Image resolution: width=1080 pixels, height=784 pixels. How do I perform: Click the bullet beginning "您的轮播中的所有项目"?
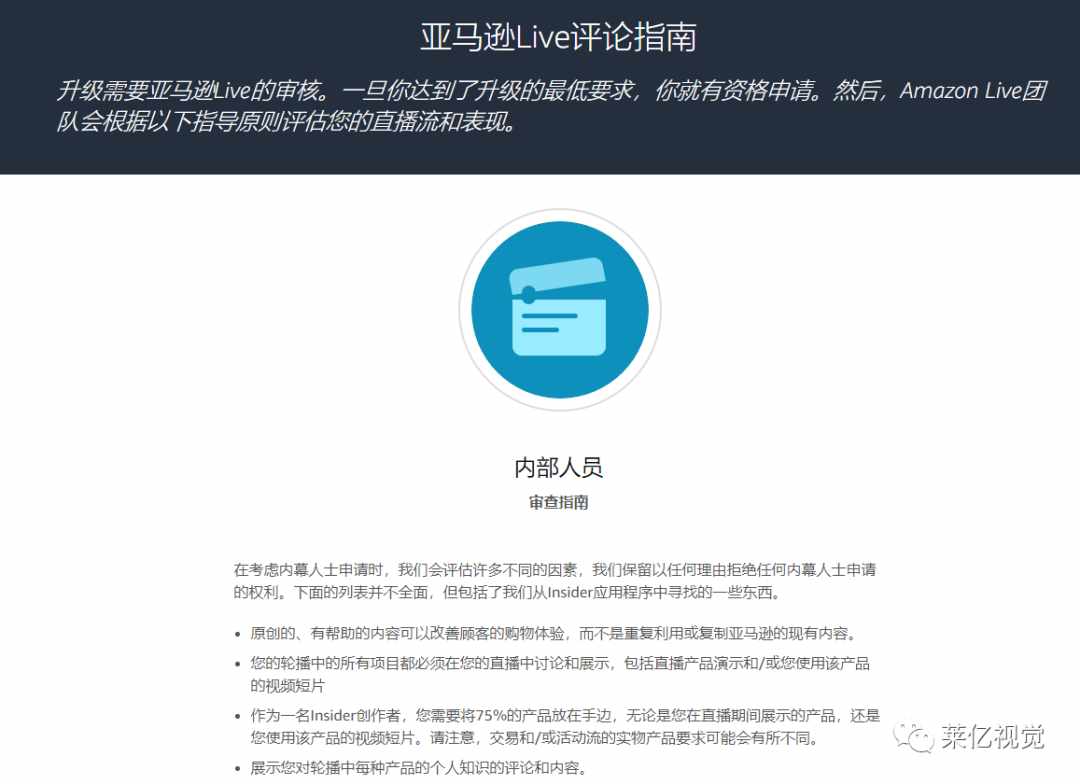[560, 674]
